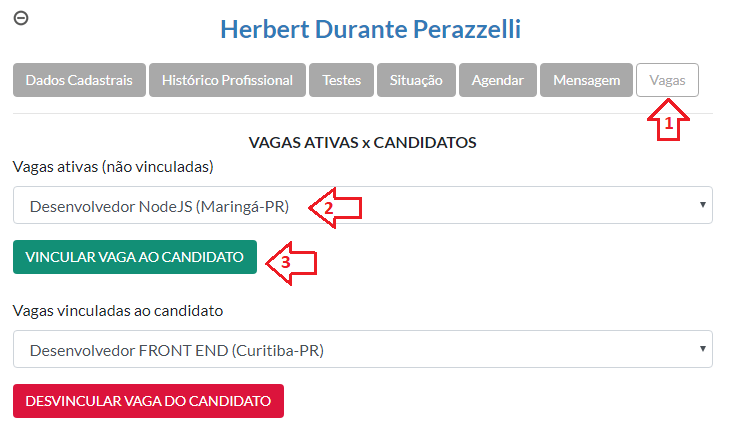Click the red arrow annotation numbered 2

(335, 207)
